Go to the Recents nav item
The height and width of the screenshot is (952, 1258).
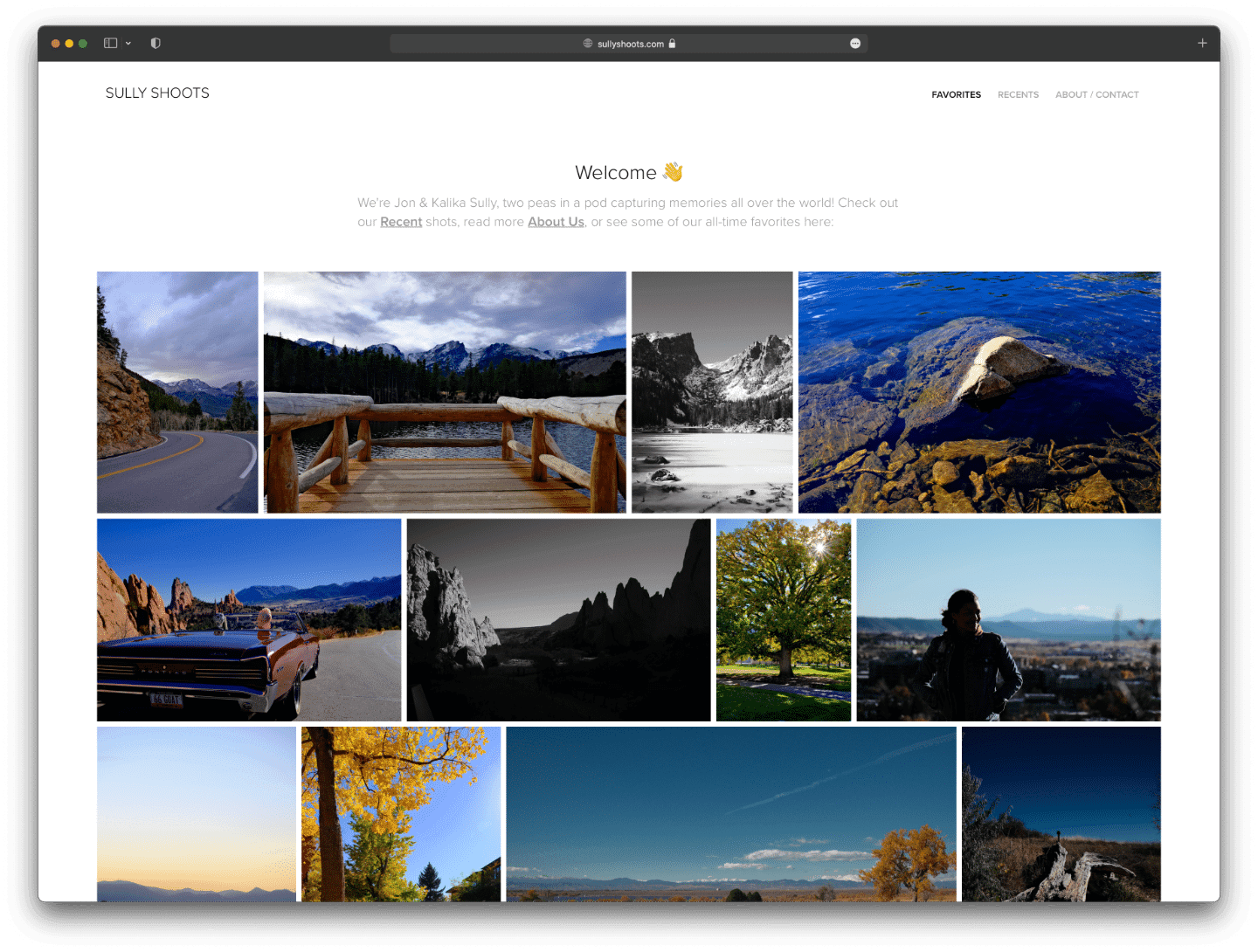pyautogui.click(x=1018, y=94)
